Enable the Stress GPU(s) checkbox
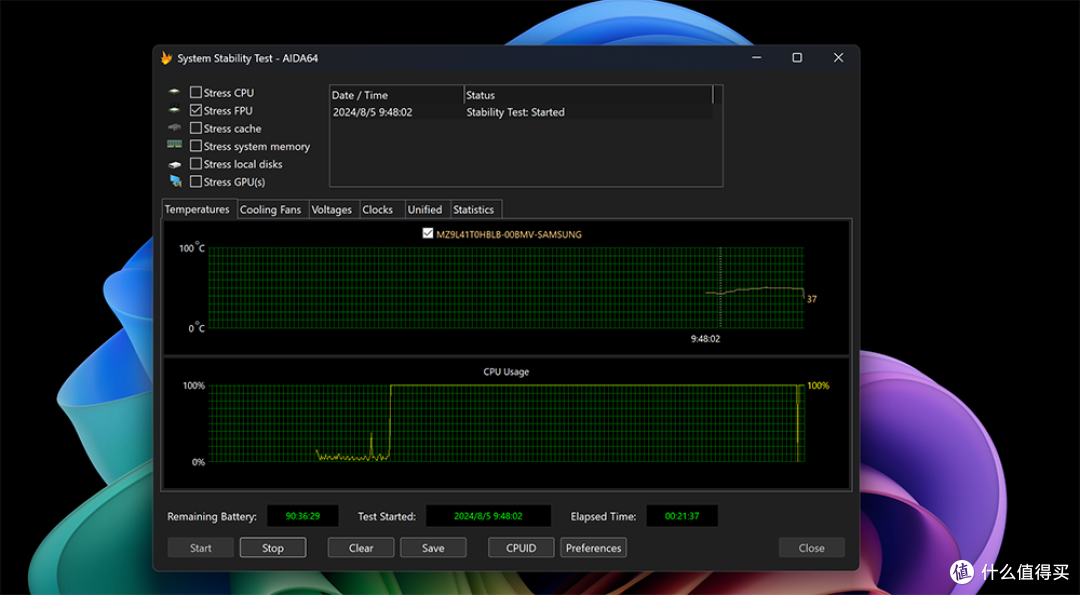This screenshot has width=1080, height=595. coord(196,182)
